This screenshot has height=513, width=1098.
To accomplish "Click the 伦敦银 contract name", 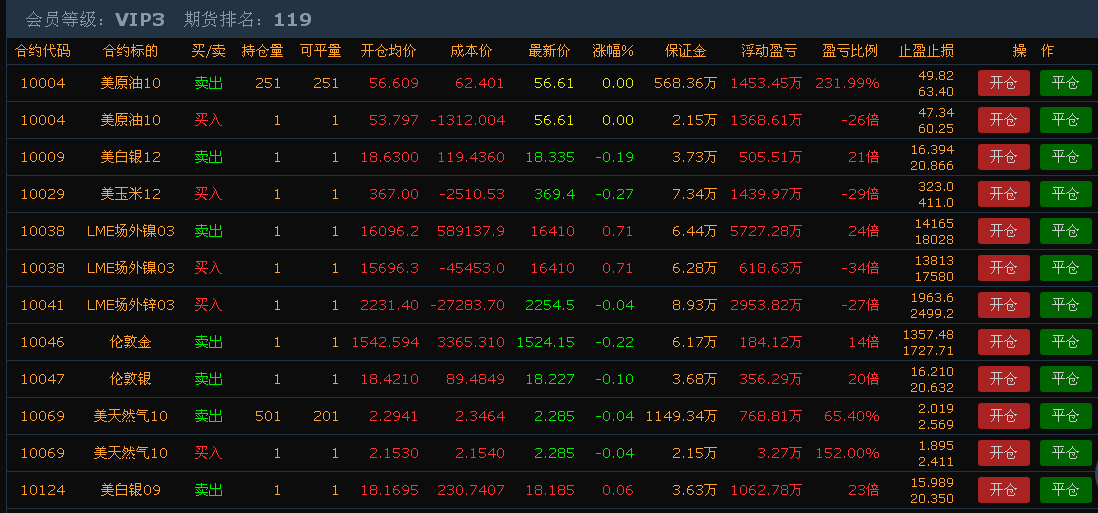I will pyautogui.click(x=131, y=379).
